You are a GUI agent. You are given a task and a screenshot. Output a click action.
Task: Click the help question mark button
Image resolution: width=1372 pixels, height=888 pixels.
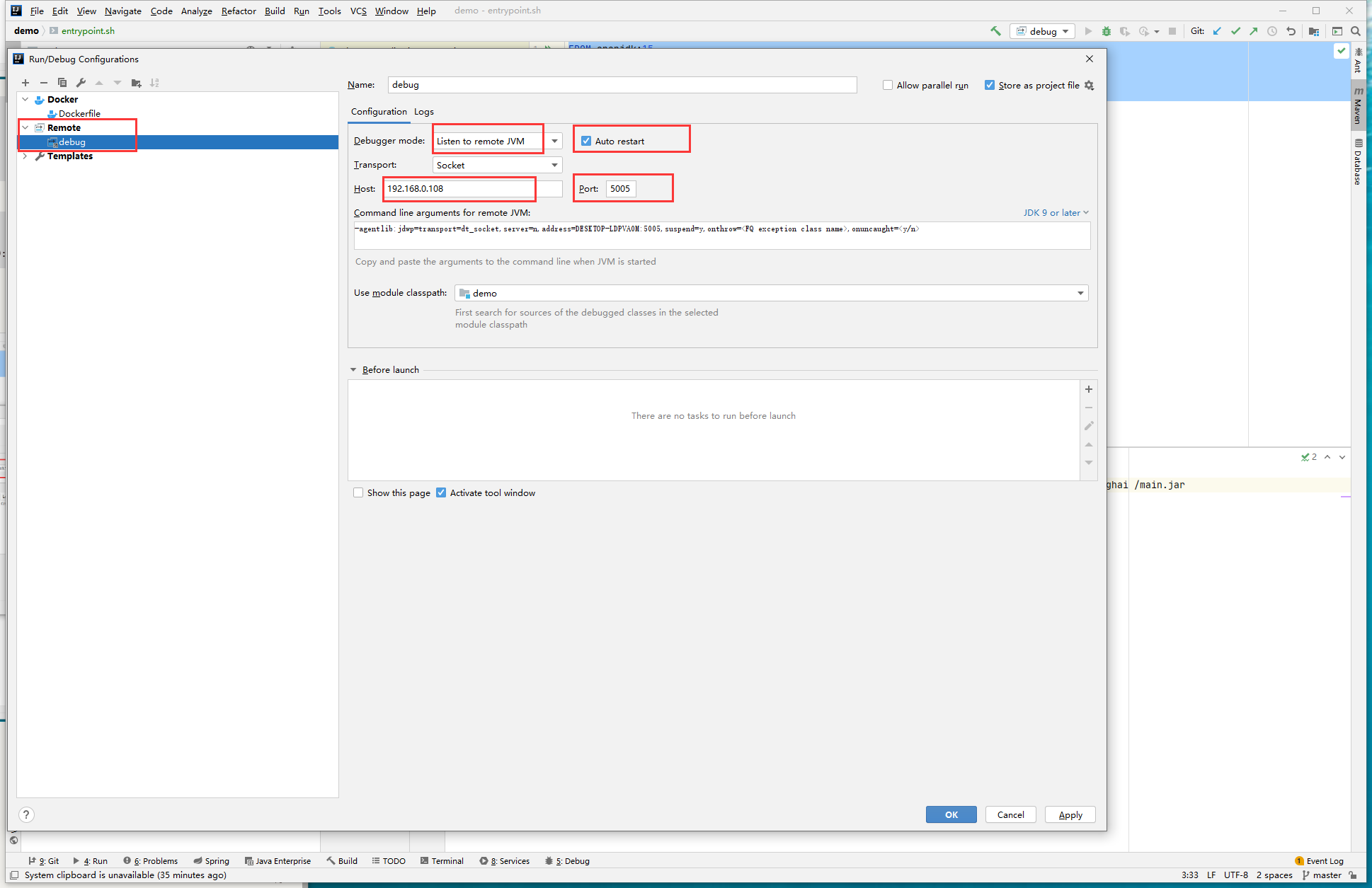[x=26, y=814]
